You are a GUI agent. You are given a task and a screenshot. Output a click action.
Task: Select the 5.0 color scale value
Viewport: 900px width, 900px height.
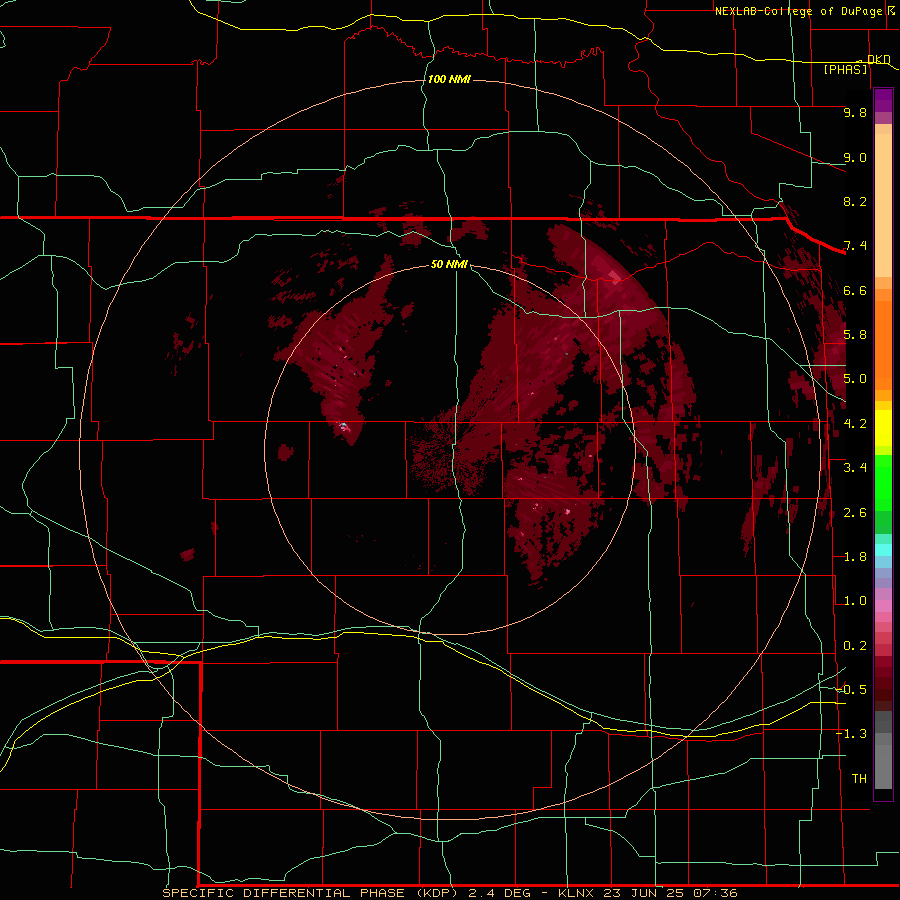(855, 379)
